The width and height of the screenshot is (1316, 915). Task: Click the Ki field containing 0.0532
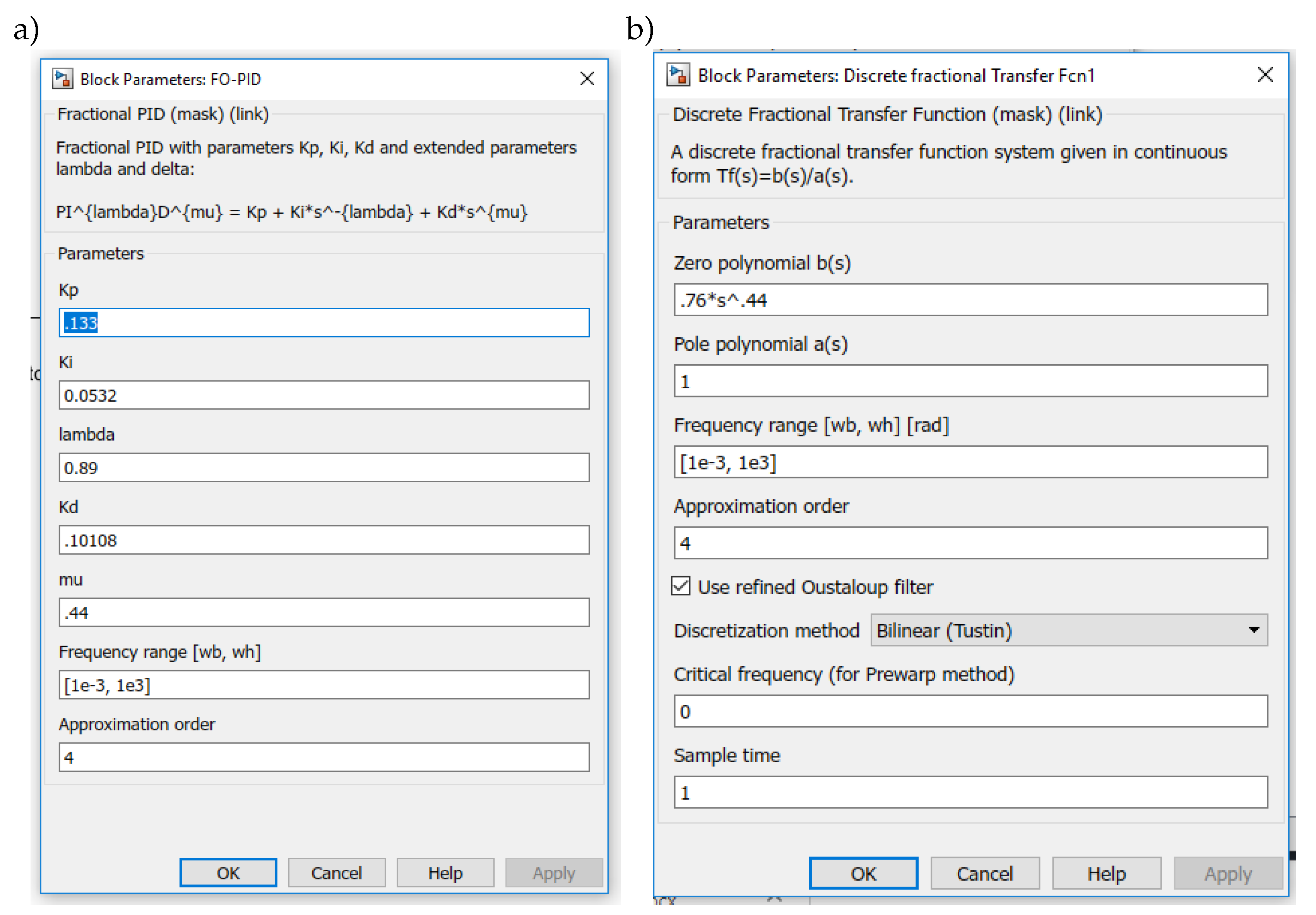(x=324, y=395)
